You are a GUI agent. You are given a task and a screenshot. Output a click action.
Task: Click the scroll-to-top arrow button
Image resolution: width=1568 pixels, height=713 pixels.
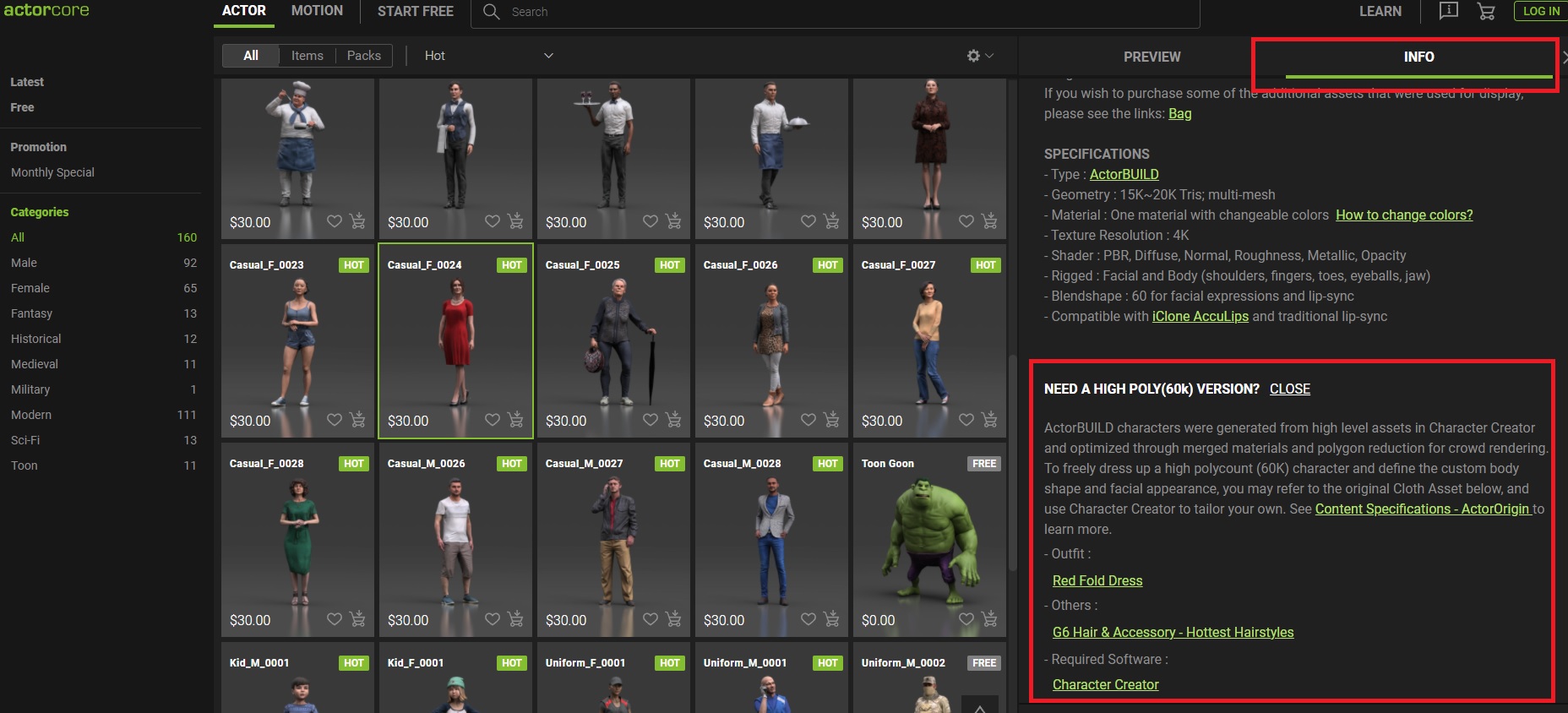(x=980, y=706)
